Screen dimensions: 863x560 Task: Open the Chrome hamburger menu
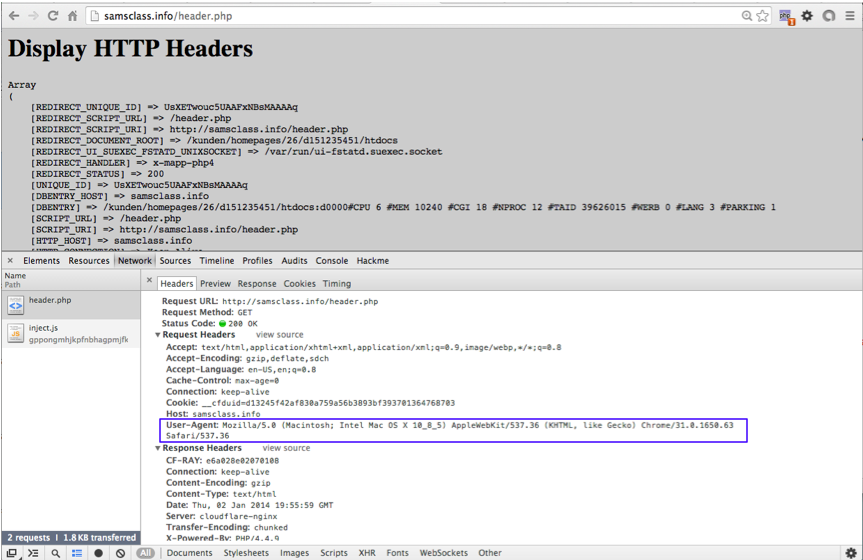click(x=850, y=16)
